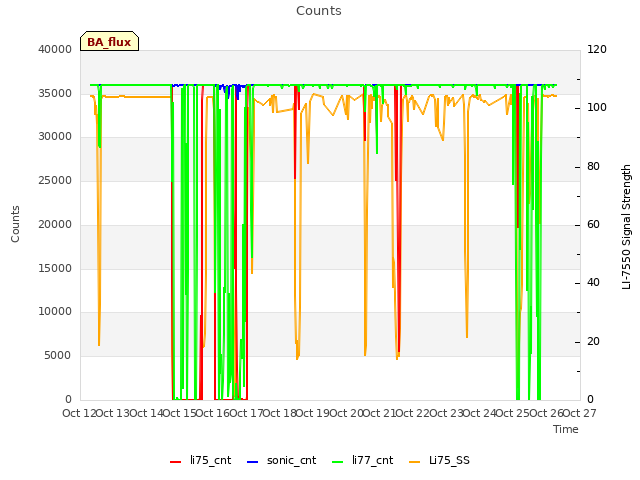The height and width of the screenshot is (480, 640).
Task: Click the 40000 left axis tick
Action: click(55, 49)
